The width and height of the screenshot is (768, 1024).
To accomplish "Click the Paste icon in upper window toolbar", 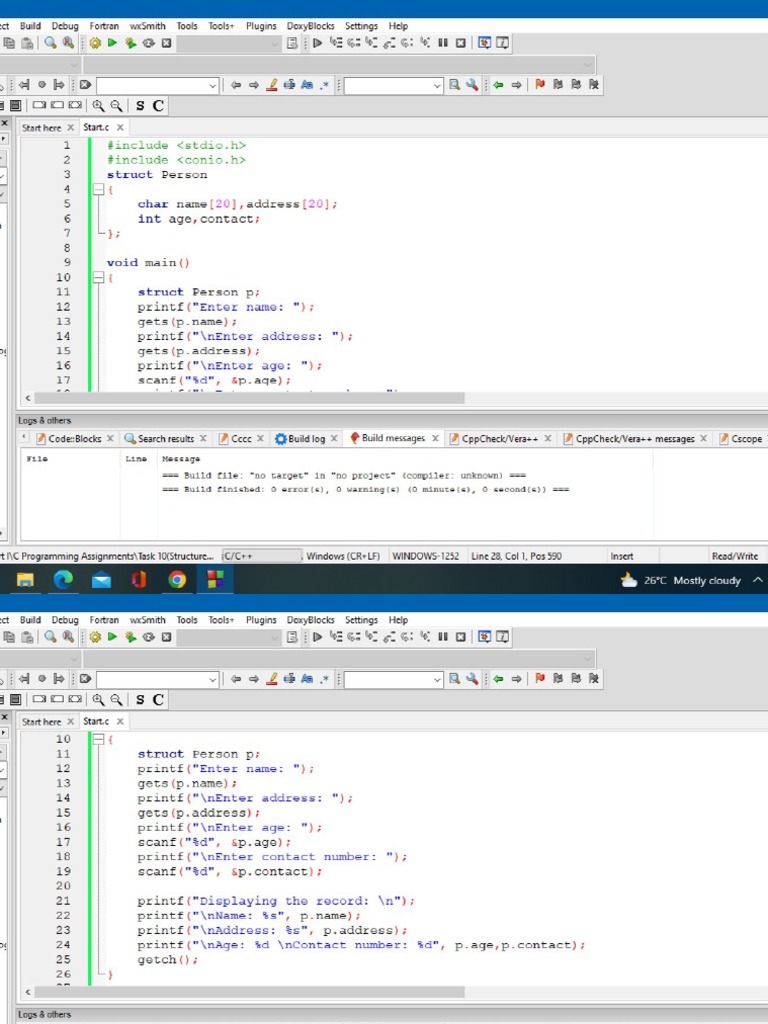I will tap(27, 43).
